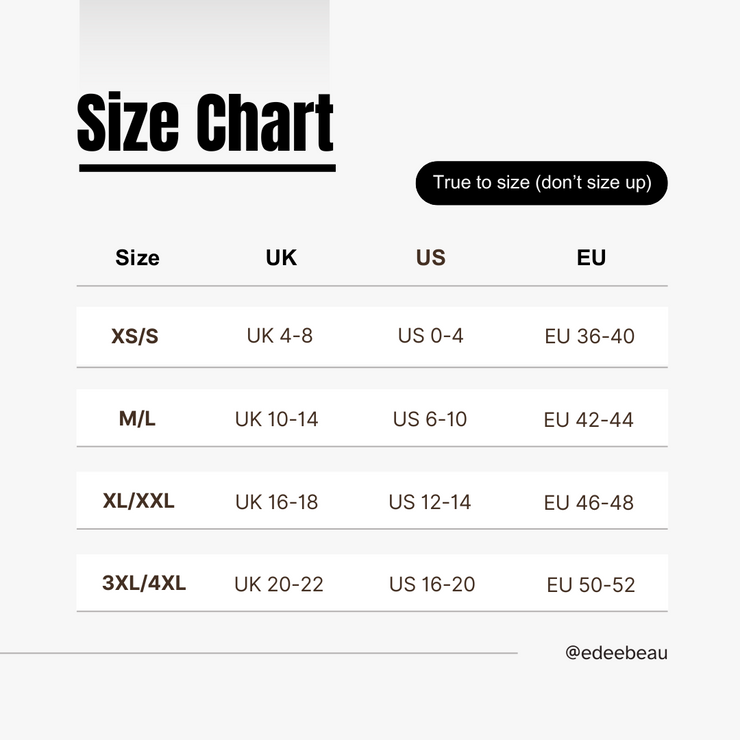Click the EU column header
This screenshot has width=740, height=740.
591,257
